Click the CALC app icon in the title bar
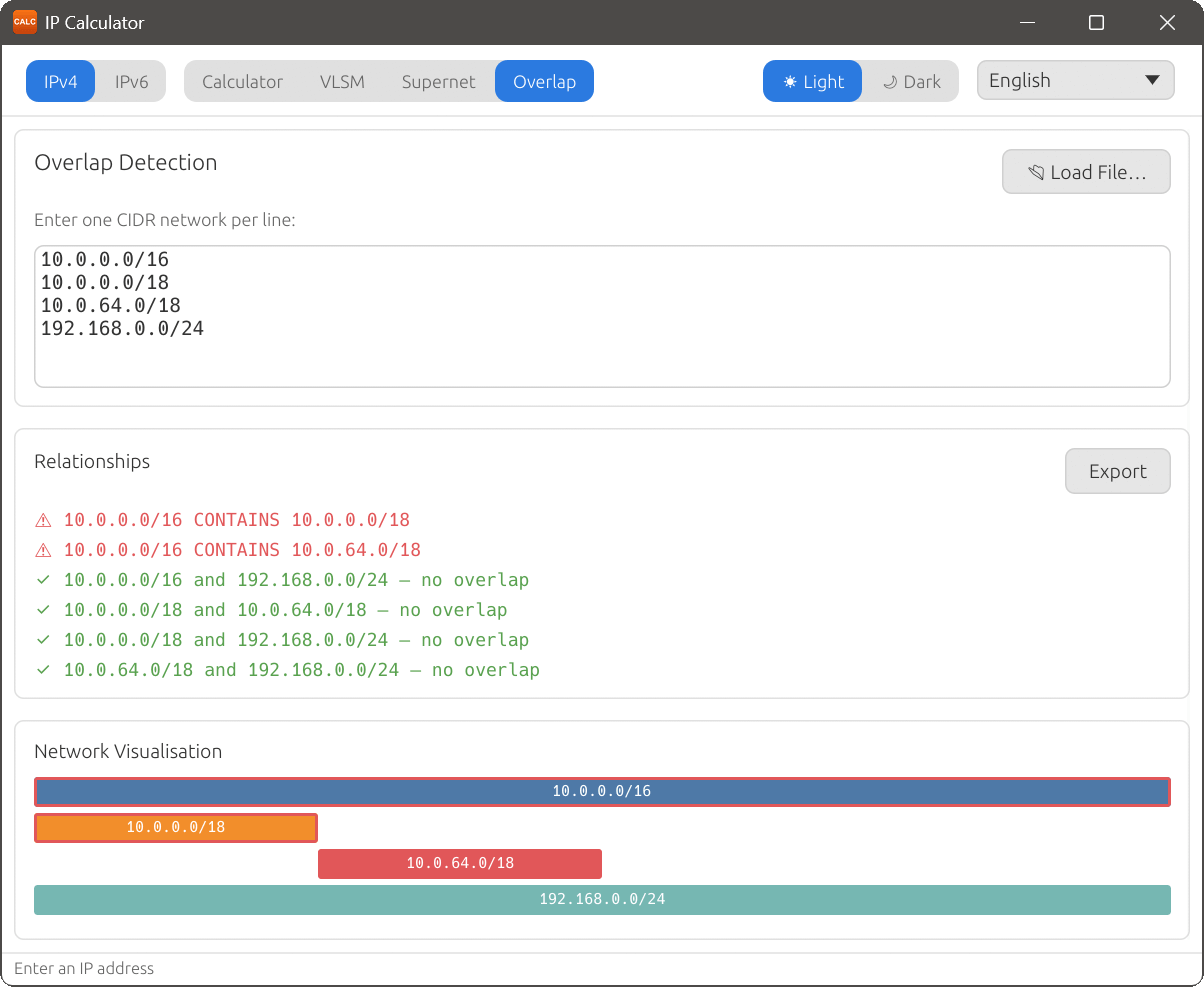 click(x=24, y=21)
